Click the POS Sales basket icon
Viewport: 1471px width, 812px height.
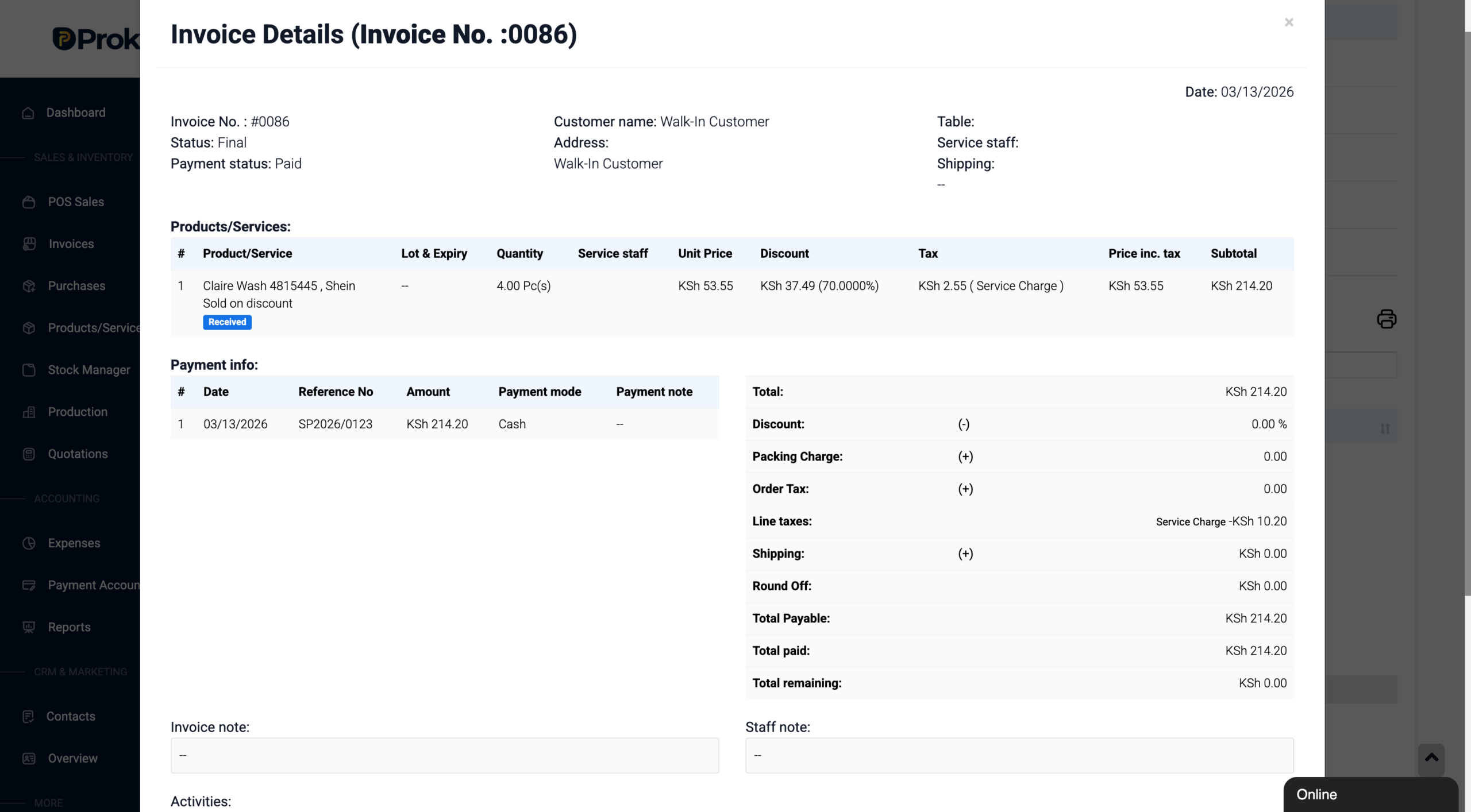pyautogui.click(x=29, y=202)
